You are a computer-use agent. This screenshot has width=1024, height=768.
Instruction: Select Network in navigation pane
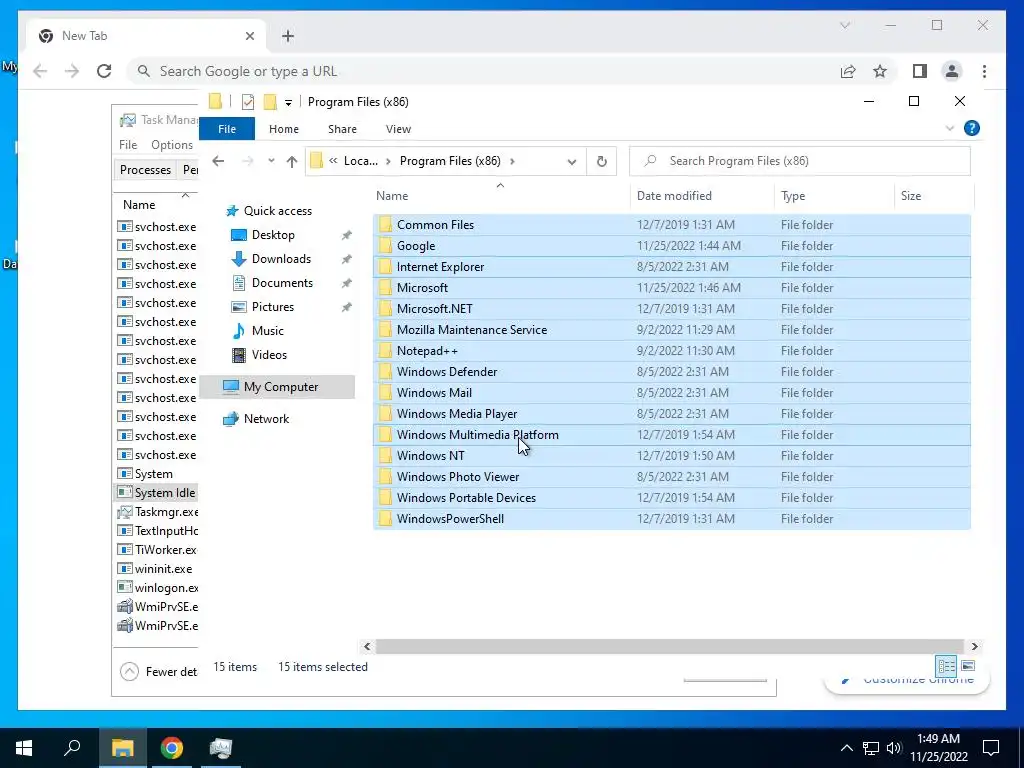pos(266,419)
